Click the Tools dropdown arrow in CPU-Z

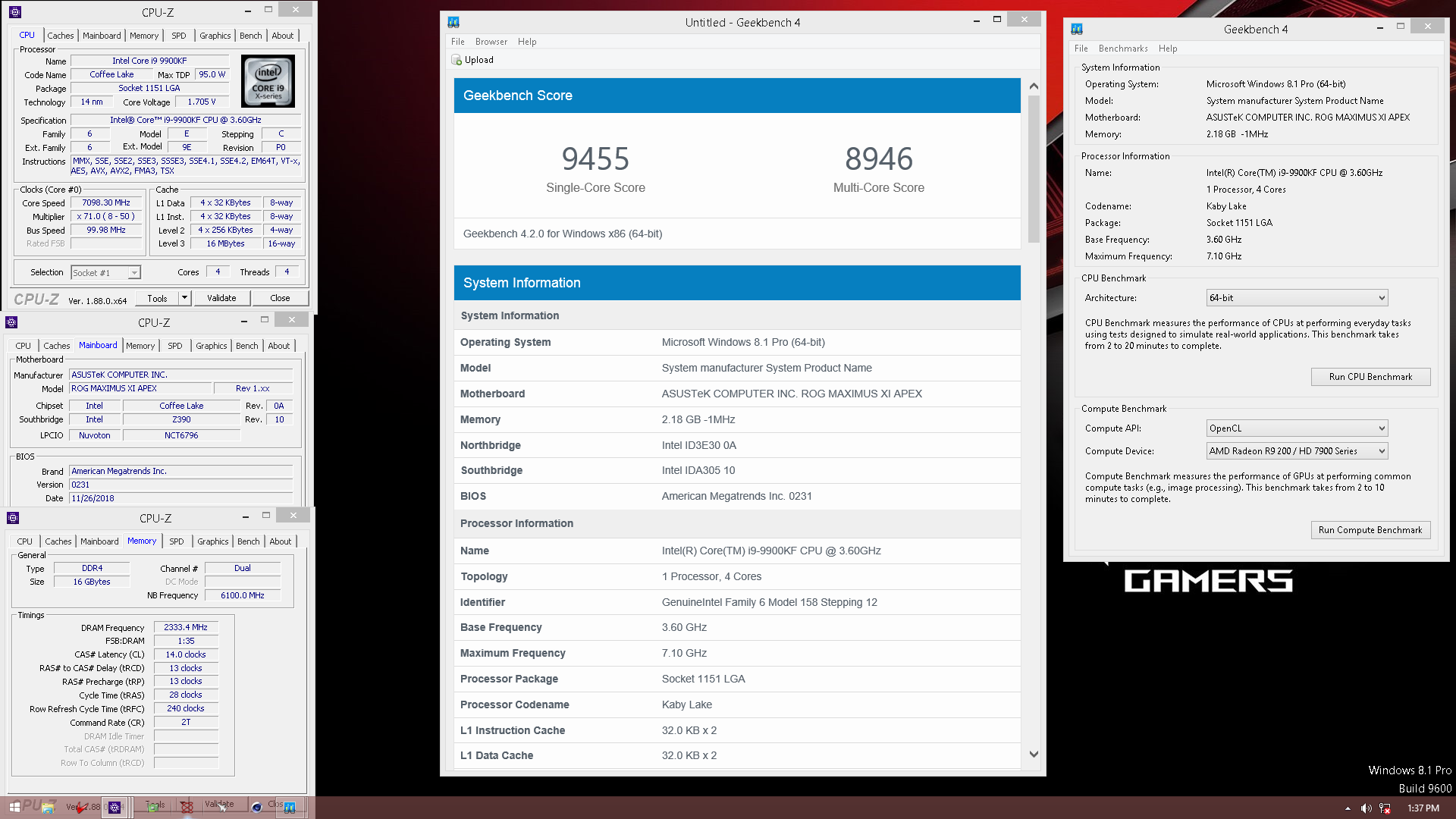point(184,298)
